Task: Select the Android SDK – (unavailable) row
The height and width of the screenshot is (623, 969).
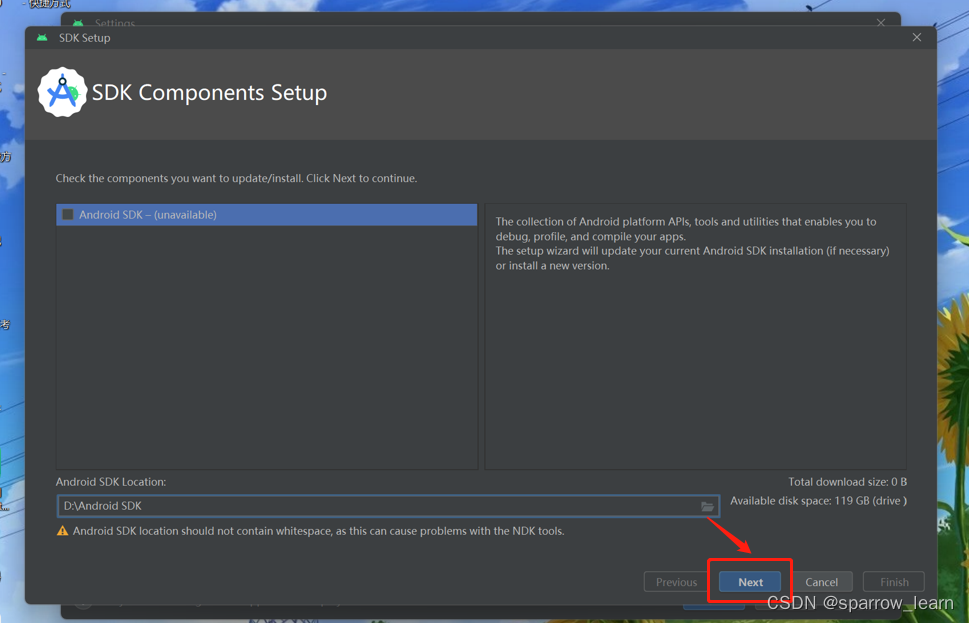Action: click(x=266, y=214)
